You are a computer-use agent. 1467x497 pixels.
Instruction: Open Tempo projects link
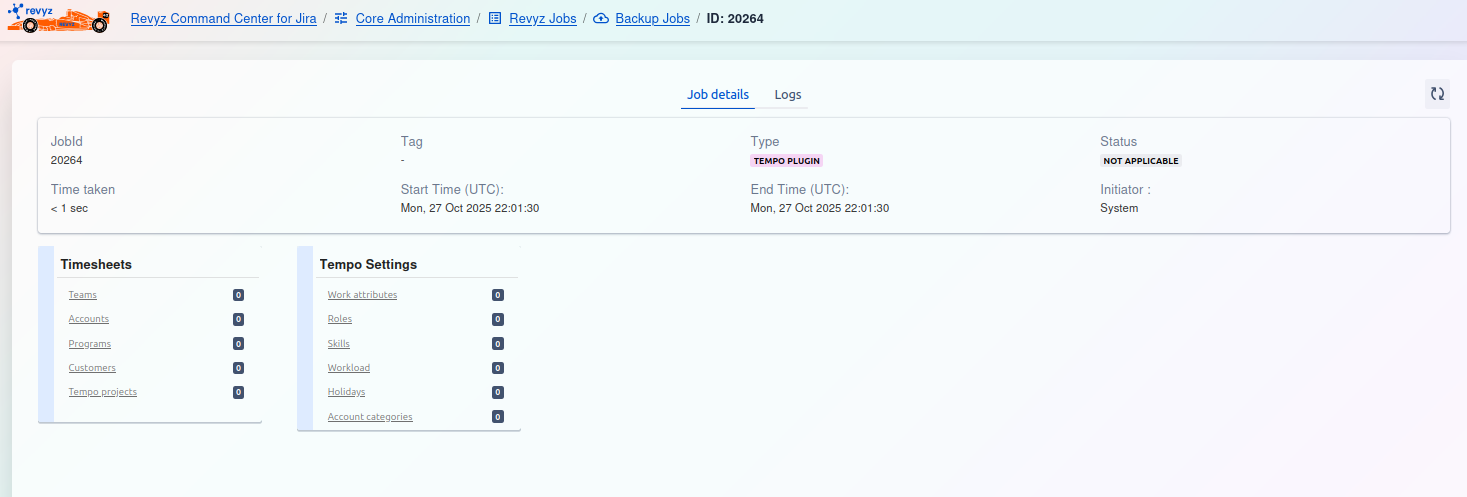coord(102,392)
